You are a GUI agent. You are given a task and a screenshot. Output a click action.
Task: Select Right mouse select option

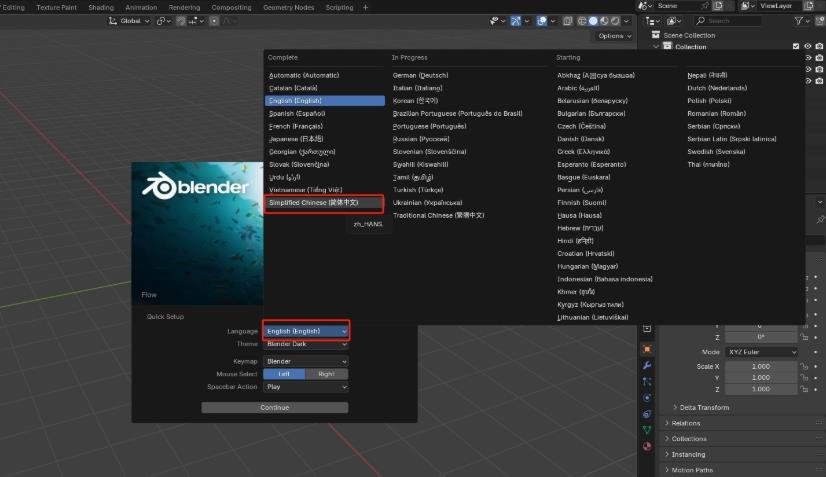click(x=327, y=374)
